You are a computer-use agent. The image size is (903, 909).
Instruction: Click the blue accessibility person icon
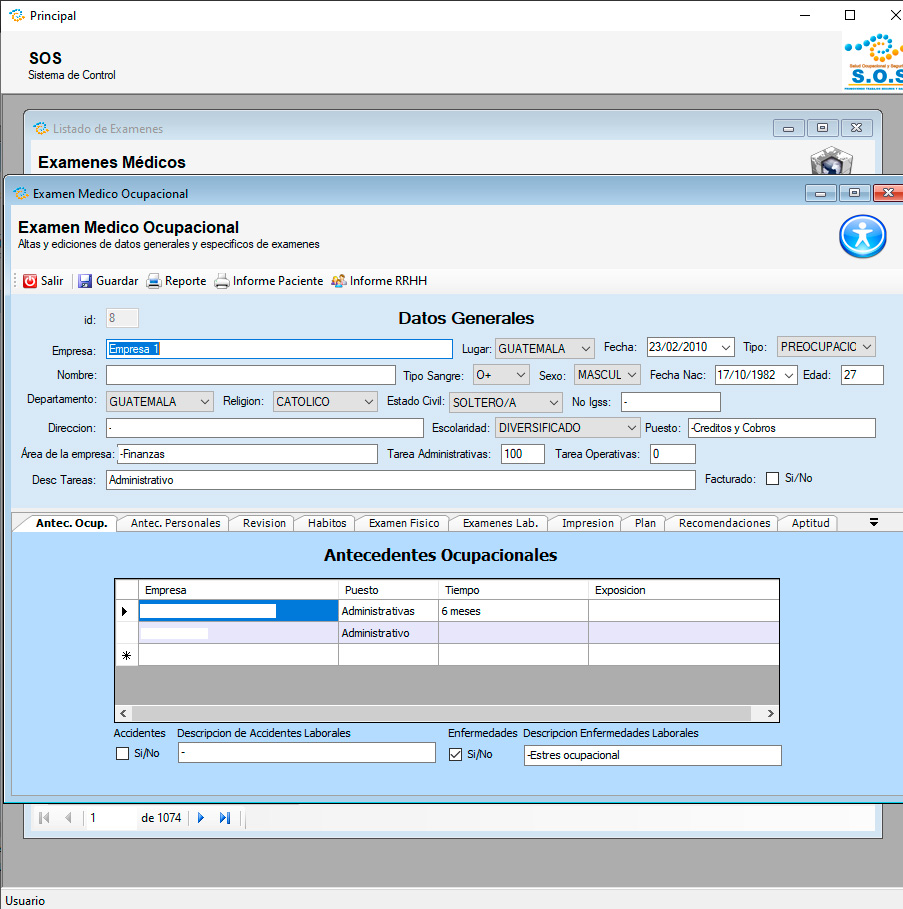tap(862, 236)
